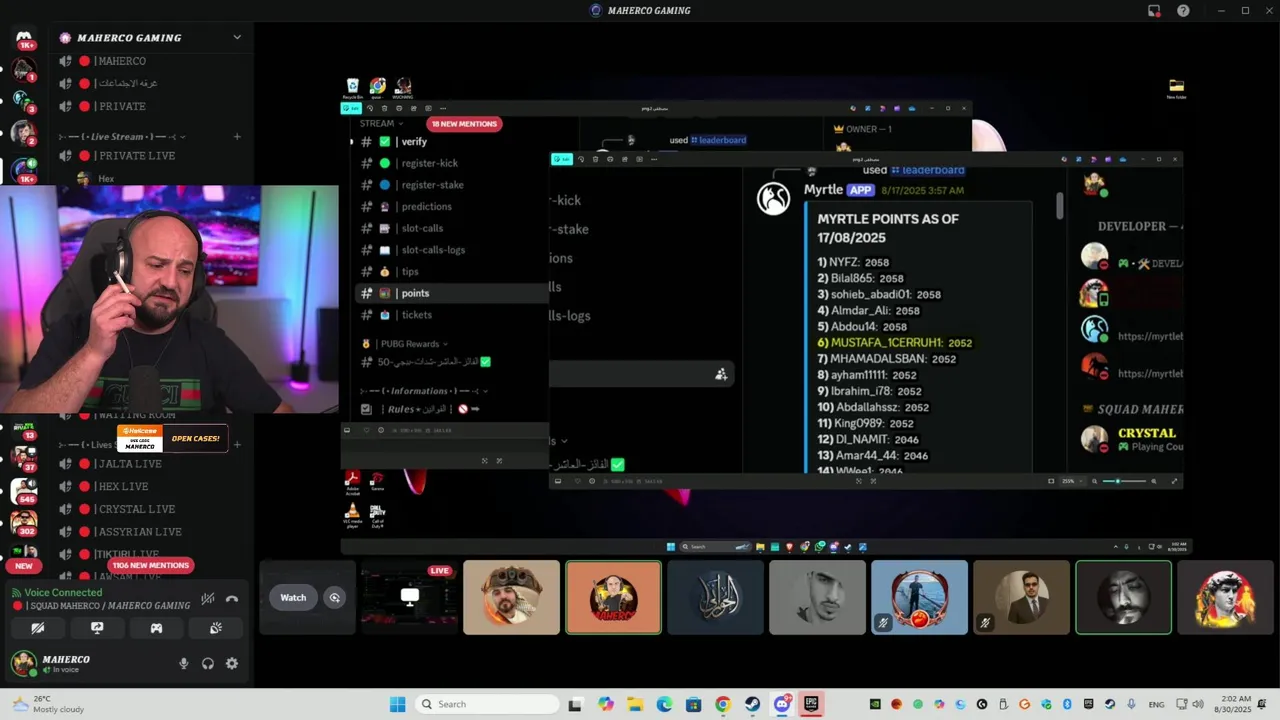Select the flaming statue avatar participant tile
Image resolution: width=1280 pixels, height=720 pixels.
tap(1226, 598)
